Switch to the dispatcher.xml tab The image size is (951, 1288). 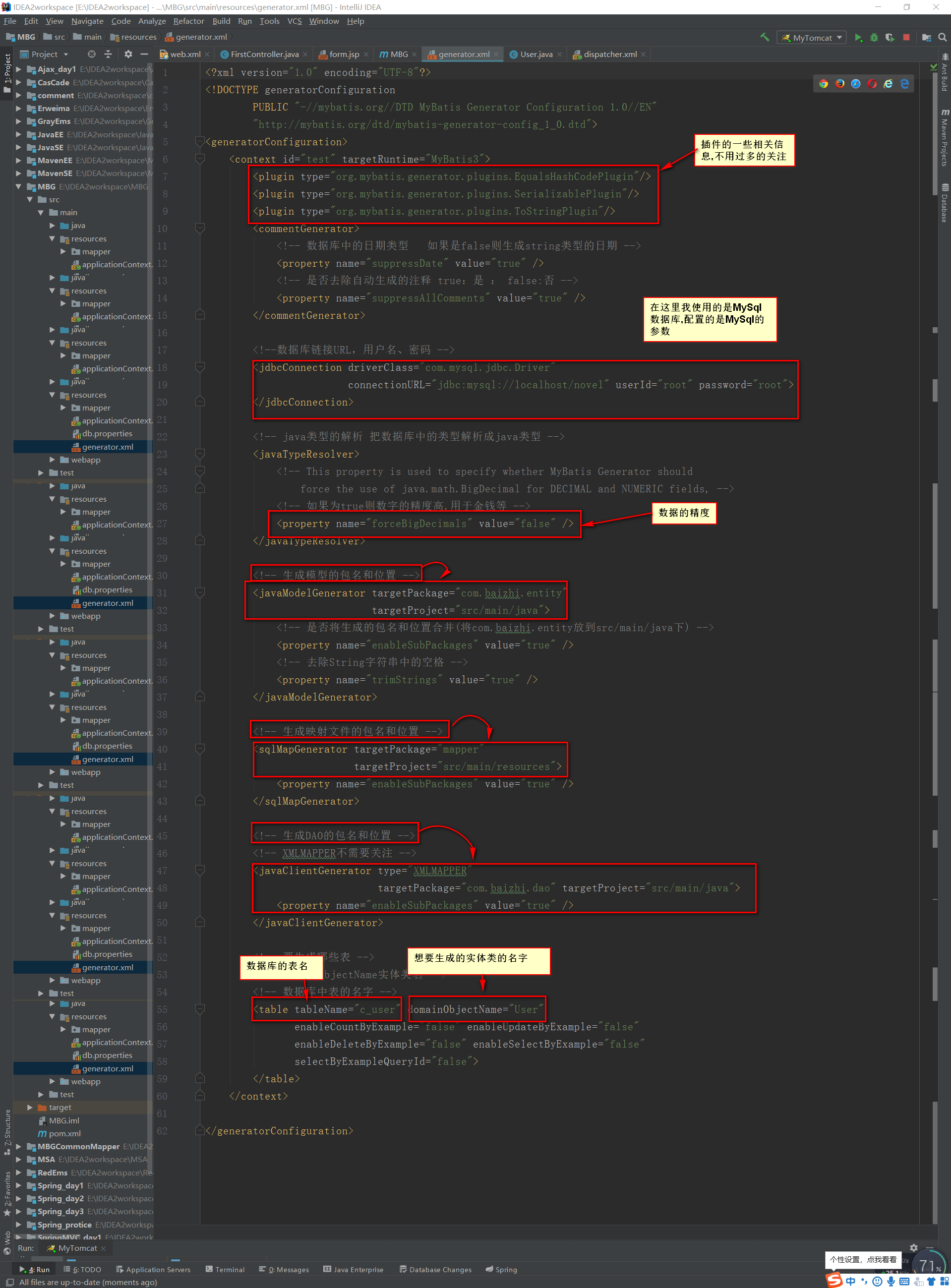[x=610, y=54]
